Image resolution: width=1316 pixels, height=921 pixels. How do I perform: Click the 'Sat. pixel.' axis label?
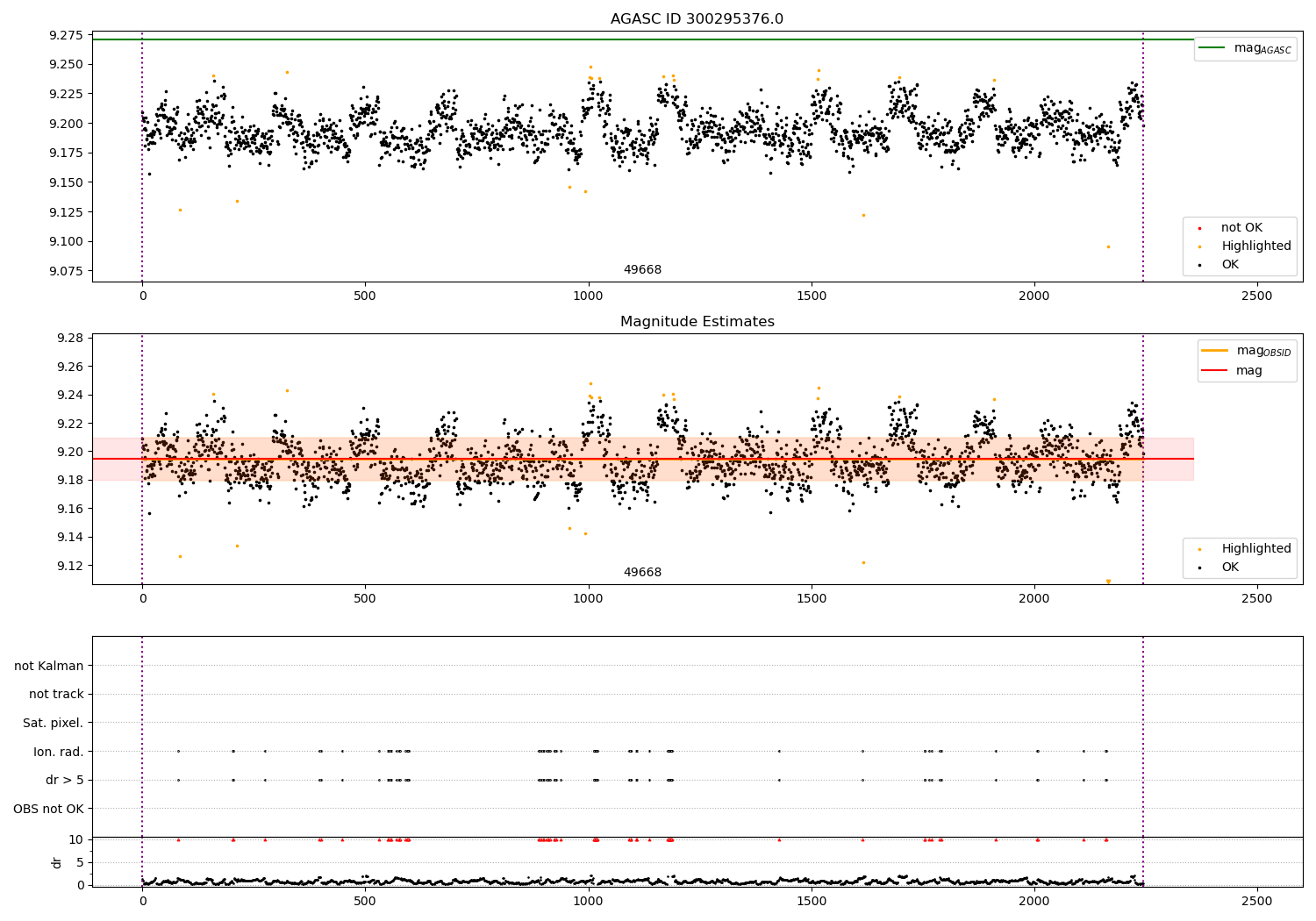click(x=54, y=723)
